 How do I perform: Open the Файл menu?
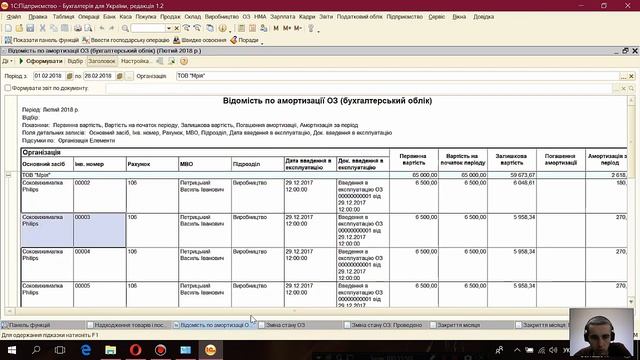click(x=14, y=17)
